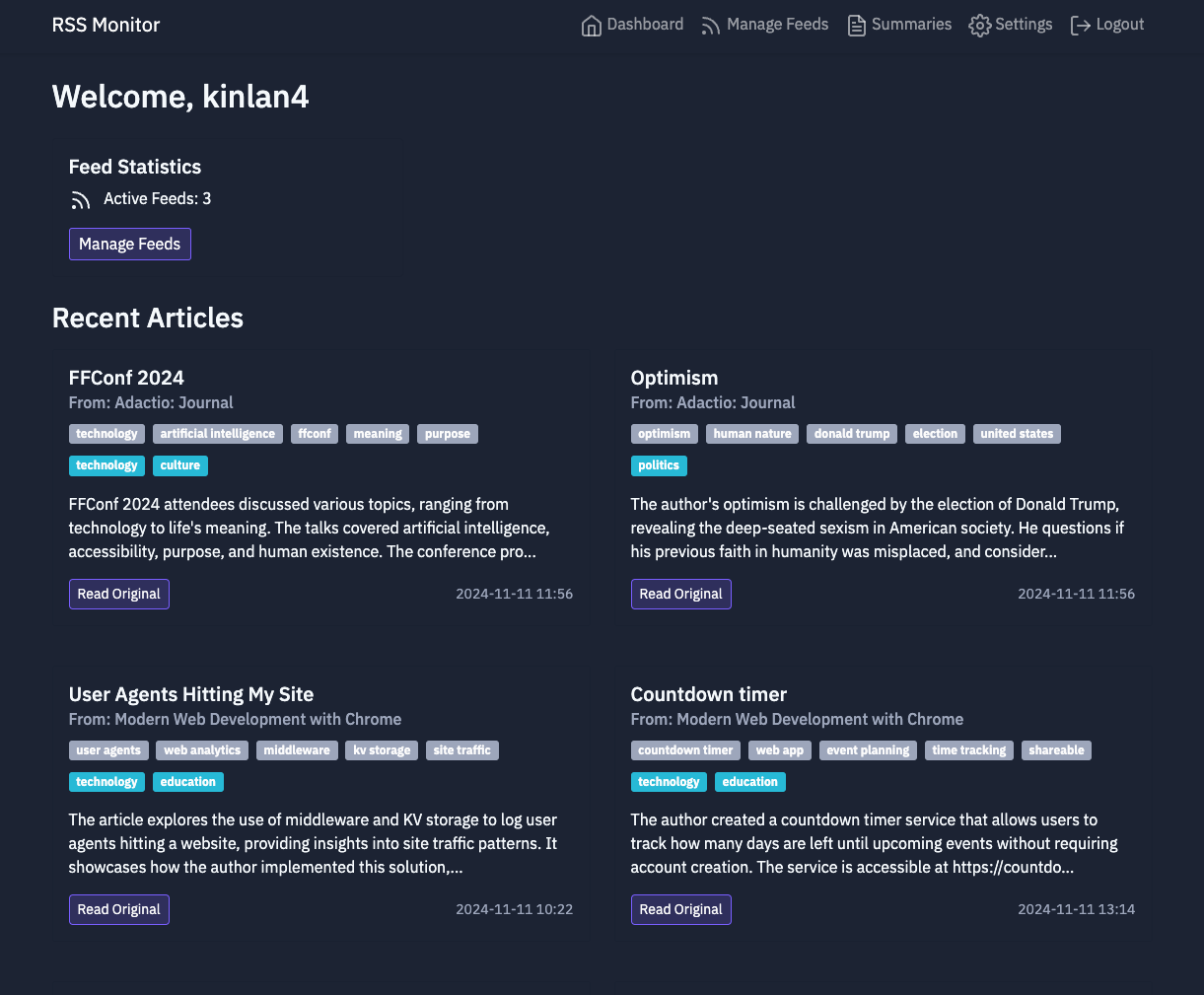Click From: Adactio: Journal under Optimism
The image size is (1204, 995).
pos(713,402)
